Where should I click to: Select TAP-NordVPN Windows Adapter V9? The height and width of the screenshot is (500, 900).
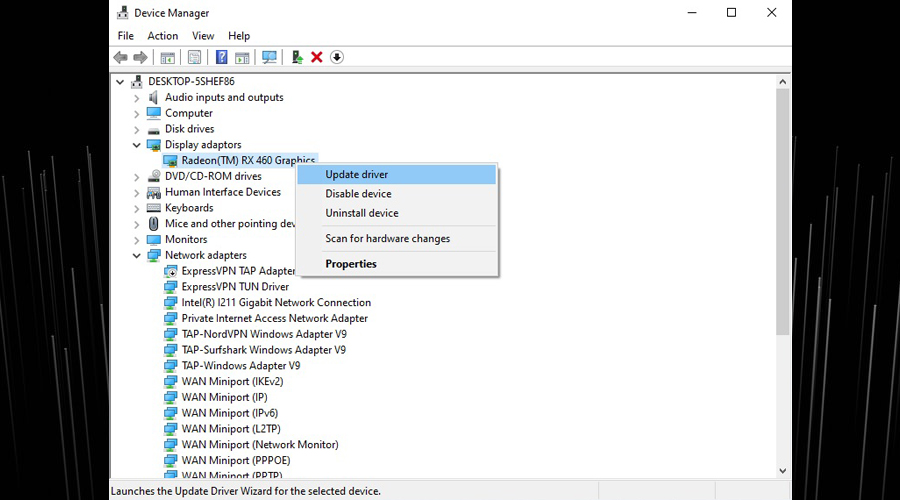tap(264, 334)
